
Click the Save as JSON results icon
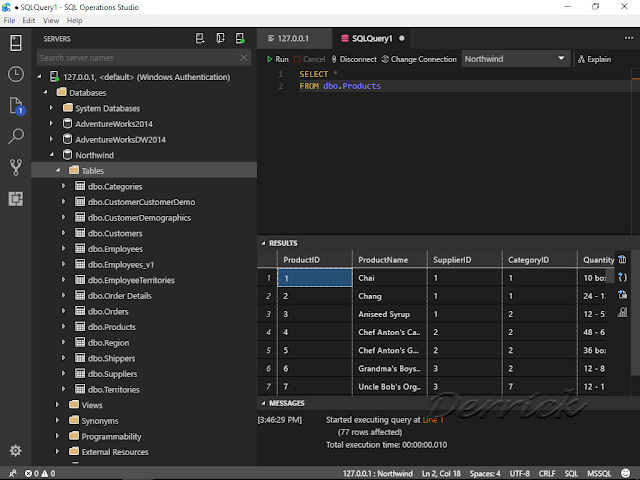[x=622, y=277]
